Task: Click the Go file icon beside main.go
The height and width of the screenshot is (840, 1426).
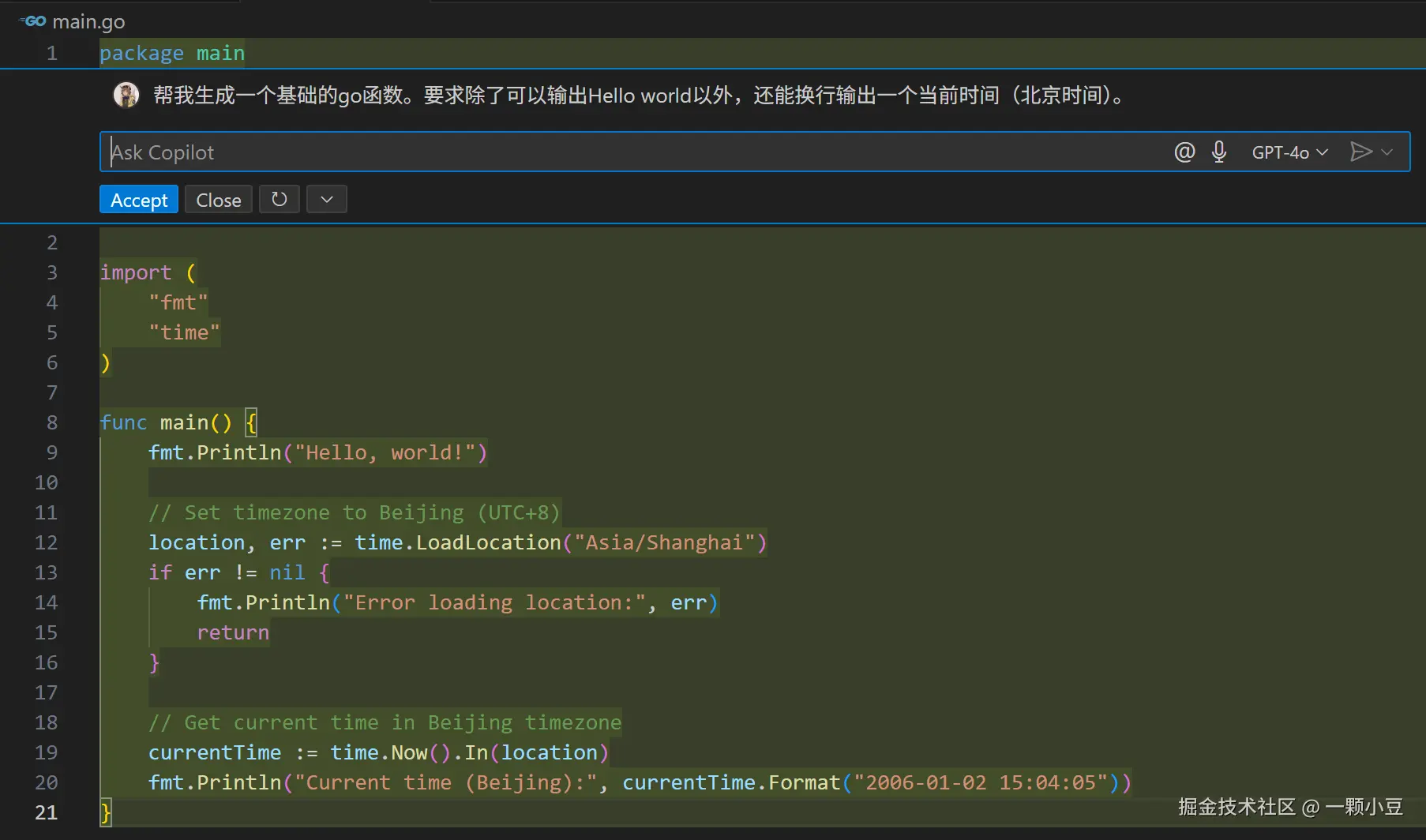Action: (33, 21)
